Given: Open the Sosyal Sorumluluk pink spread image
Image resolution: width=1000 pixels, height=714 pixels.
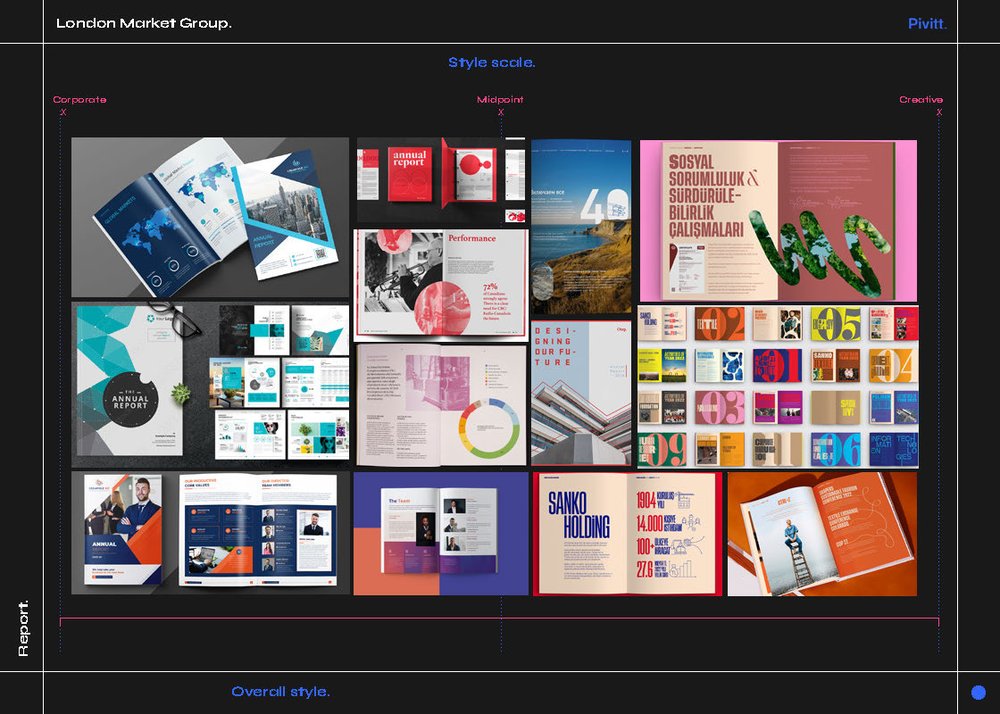Looking at the screenshot, I should click(x=778, y=221).
